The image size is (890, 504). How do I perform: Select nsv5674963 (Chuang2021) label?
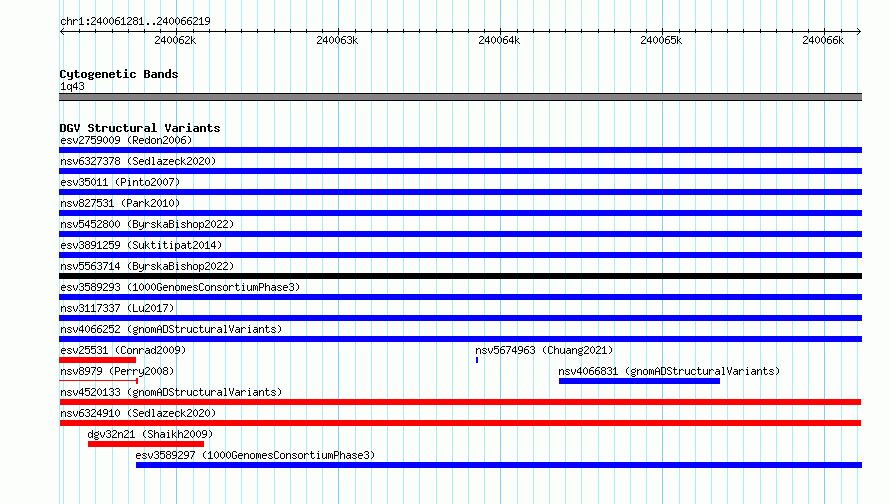[x=544, y=350]
